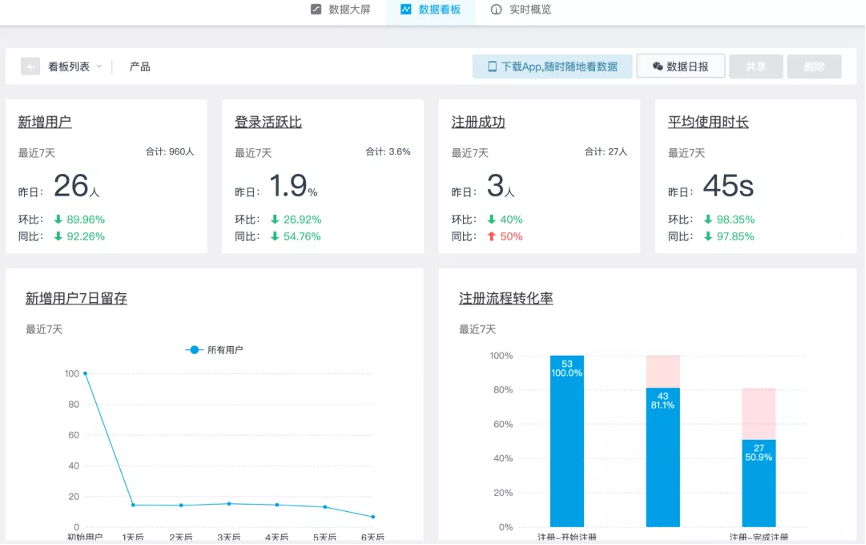Open the 登录活跃比 card title link
This screenshot has height=545, width=866.
tap(268, 122)
